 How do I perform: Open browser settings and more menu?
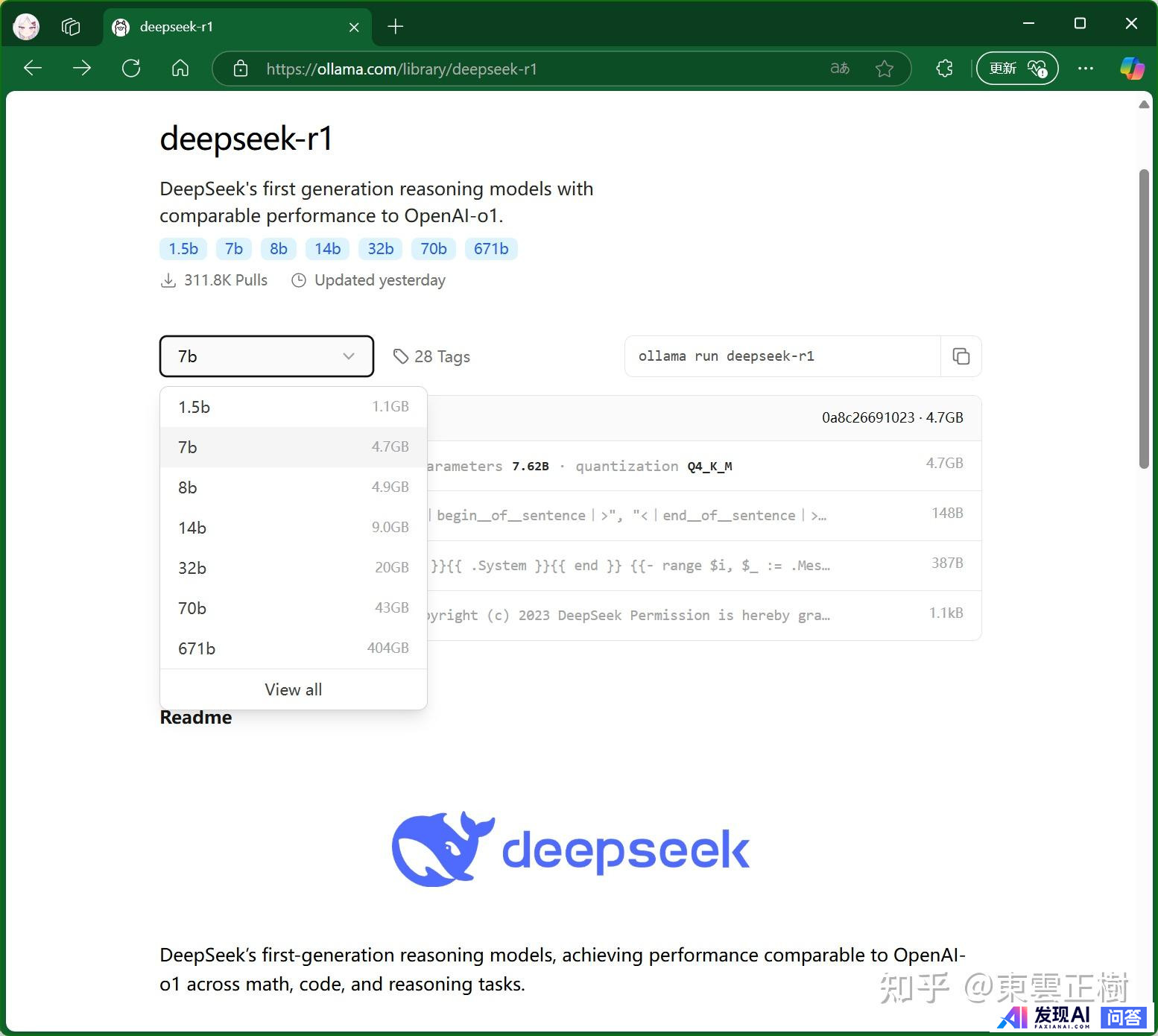[1086, 69]
